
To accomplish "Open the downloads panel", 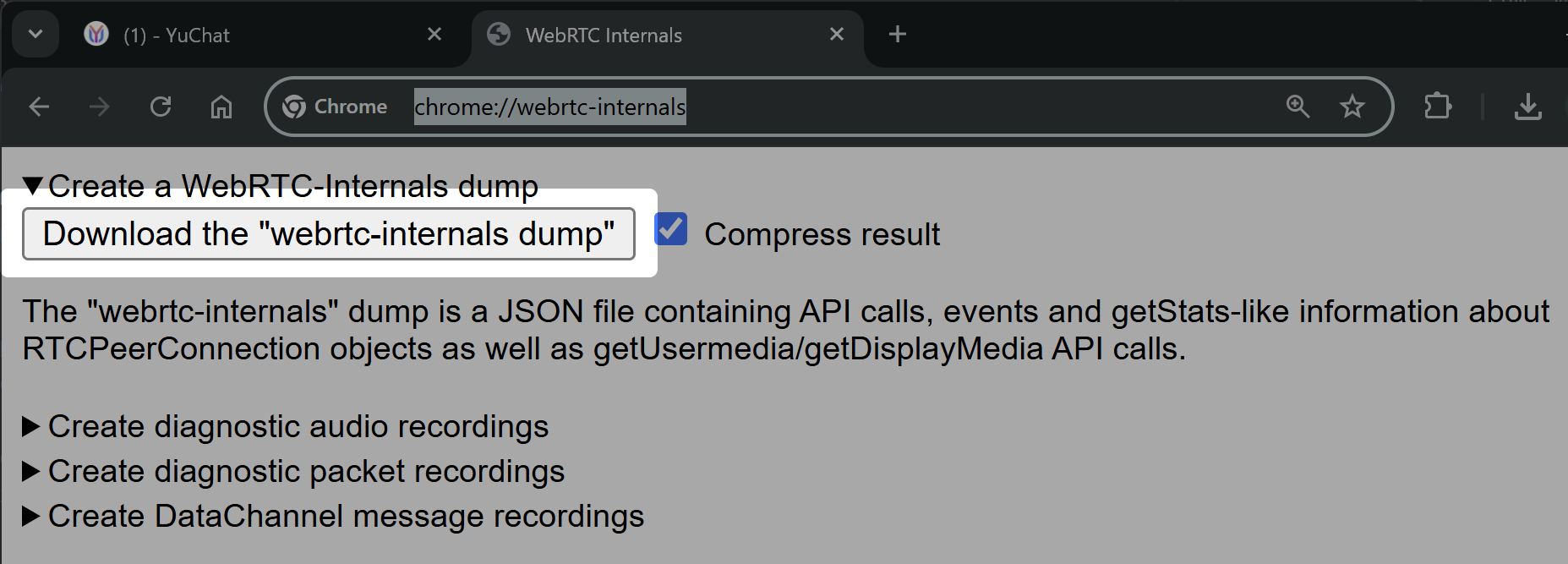I will [x=1528, y=107].
